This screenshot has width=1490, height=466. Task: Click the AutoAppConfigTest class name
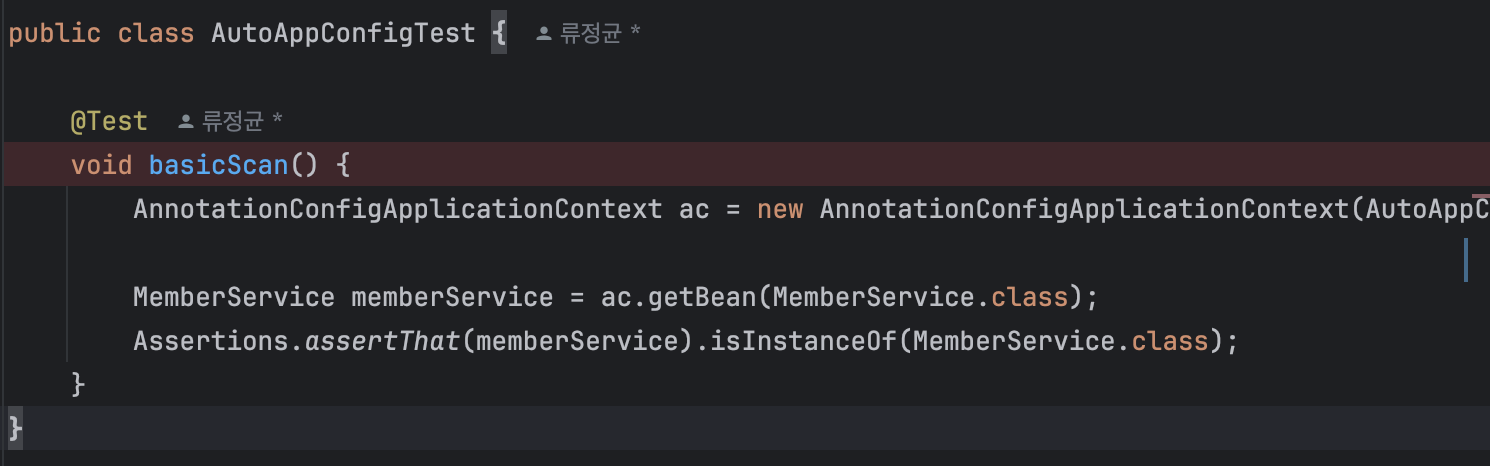point(343,33)
